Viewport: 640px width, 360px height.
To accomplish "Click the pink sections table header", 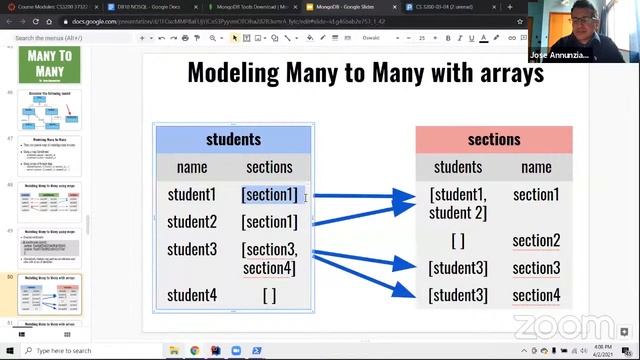I will pos(494,140).
